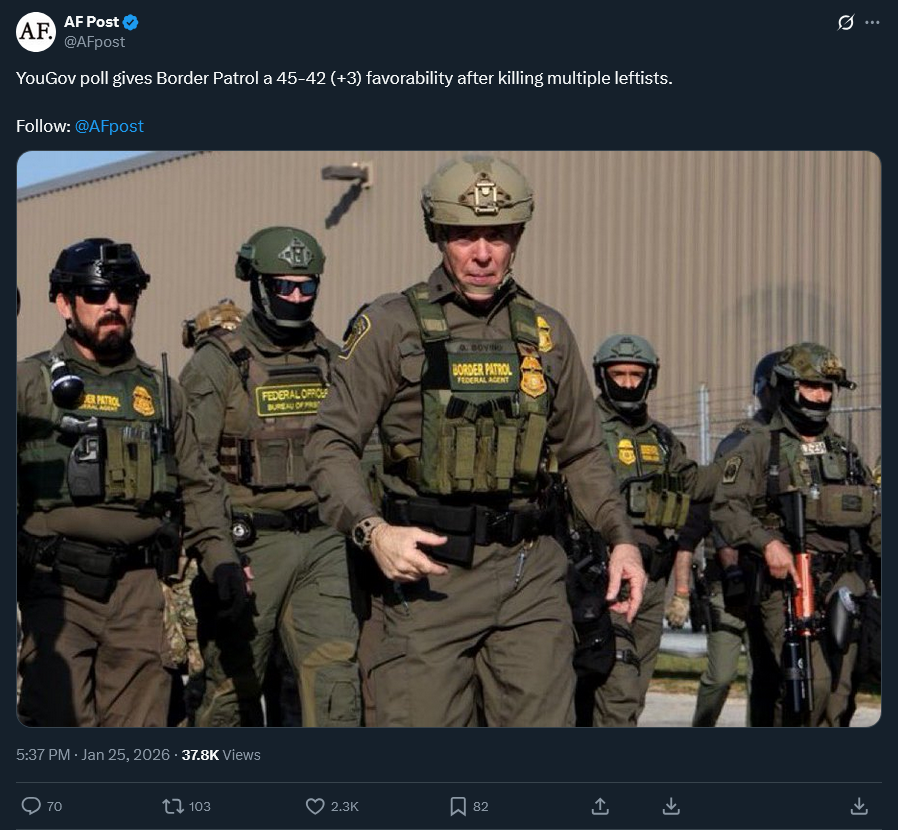Click the 2.3K likes count
Image resolution: width=898 pixels, height=830 pixels.
click(345, 807)
